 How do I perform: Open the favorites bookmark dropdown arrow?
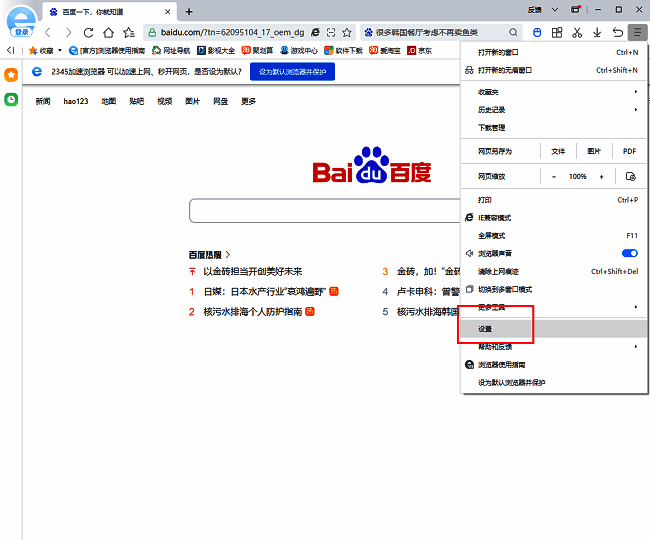click(x=60, y=51)
